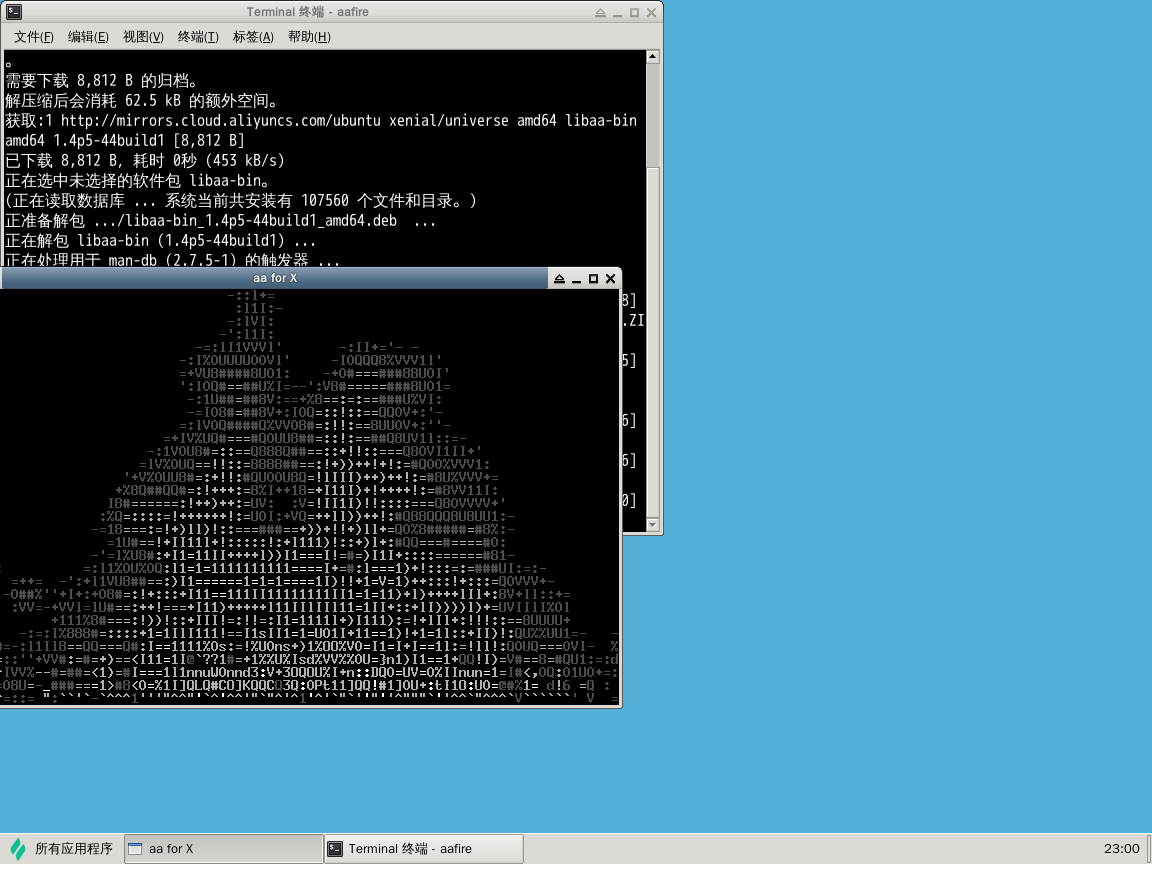Viewport: 1152px width, 896px height.
Task: Open the 视图(V) menu in Terminal
Action: (x=143, y=37)
